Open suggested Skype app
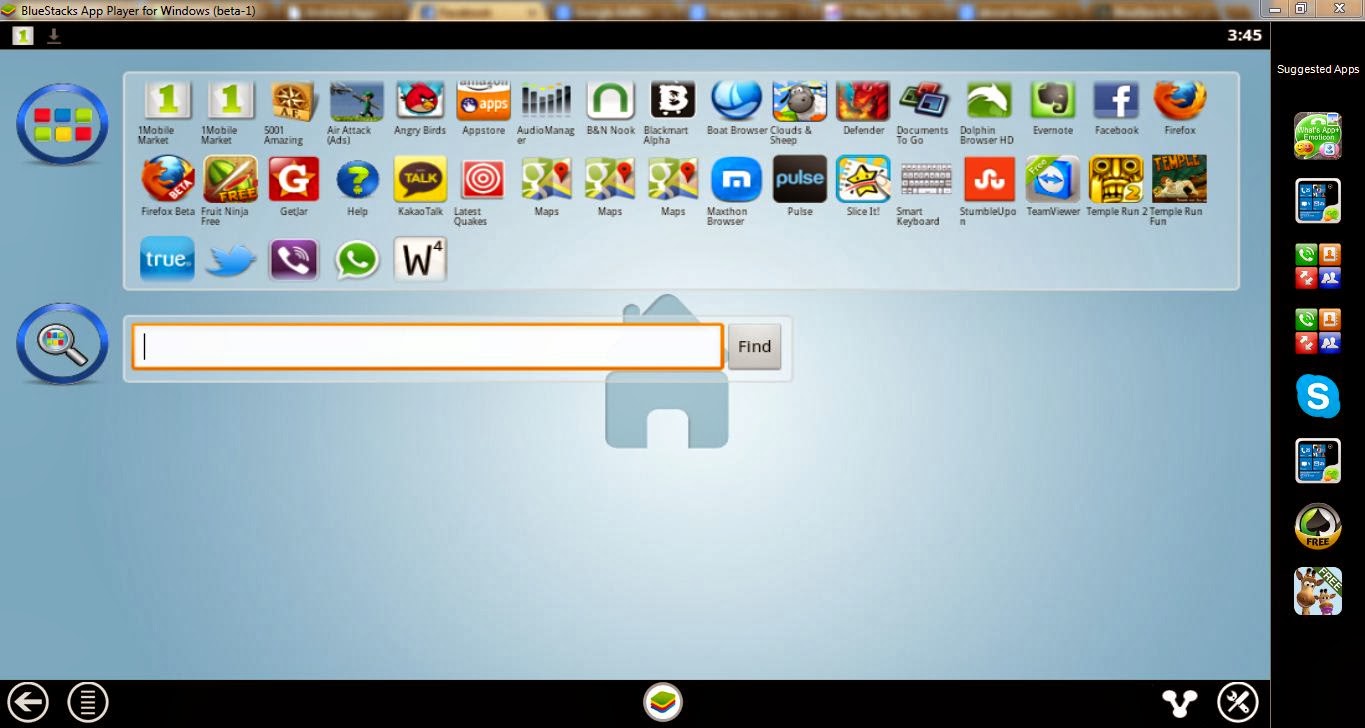The image size is (1365, 728). click(1318, 397)
